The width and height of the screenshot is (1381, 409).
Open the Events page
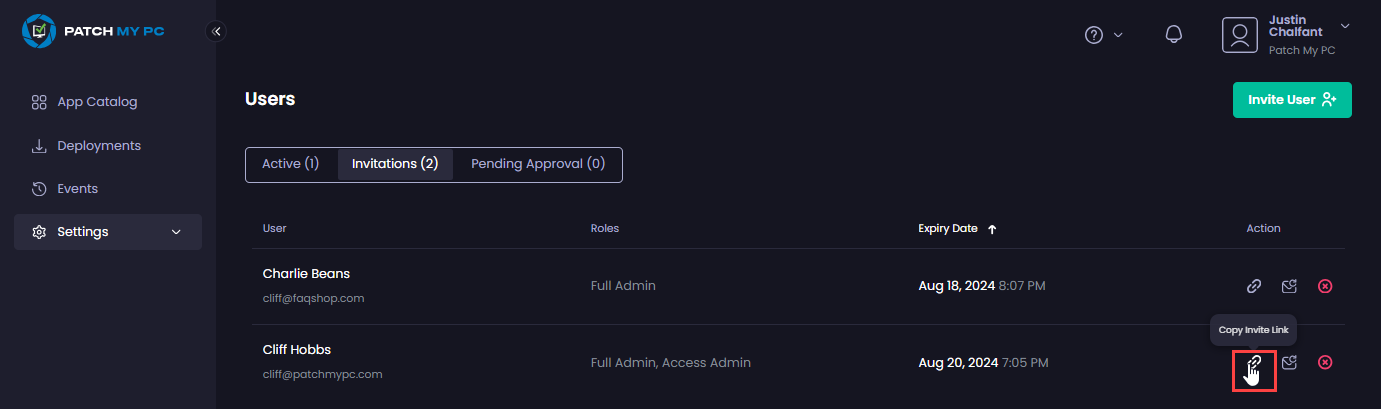(x=77, y=189)
